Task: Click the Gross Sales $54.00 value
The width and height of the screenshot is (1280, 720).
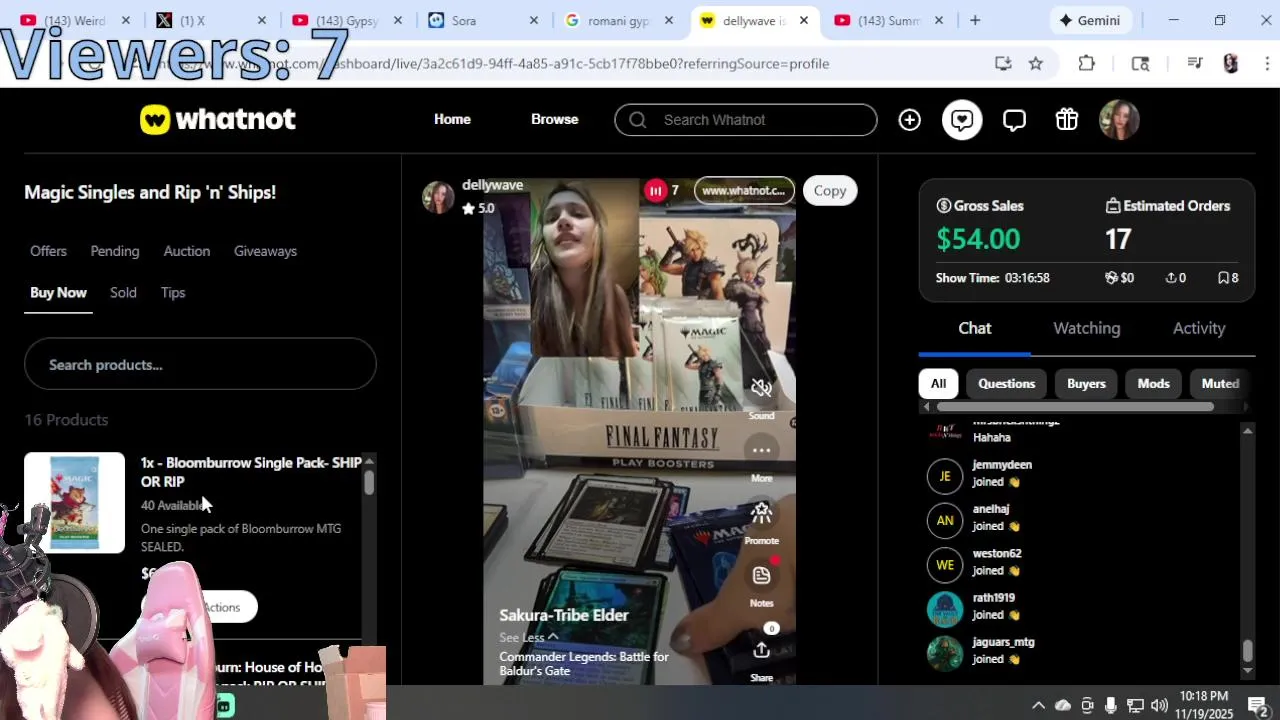Action: 978,239
